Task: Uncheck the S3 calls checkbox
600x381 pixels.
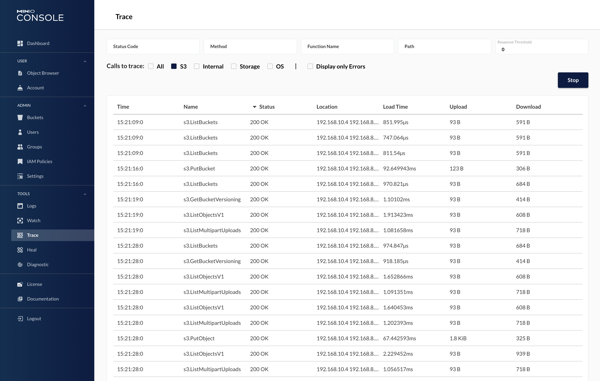Action: pos(174,66)
